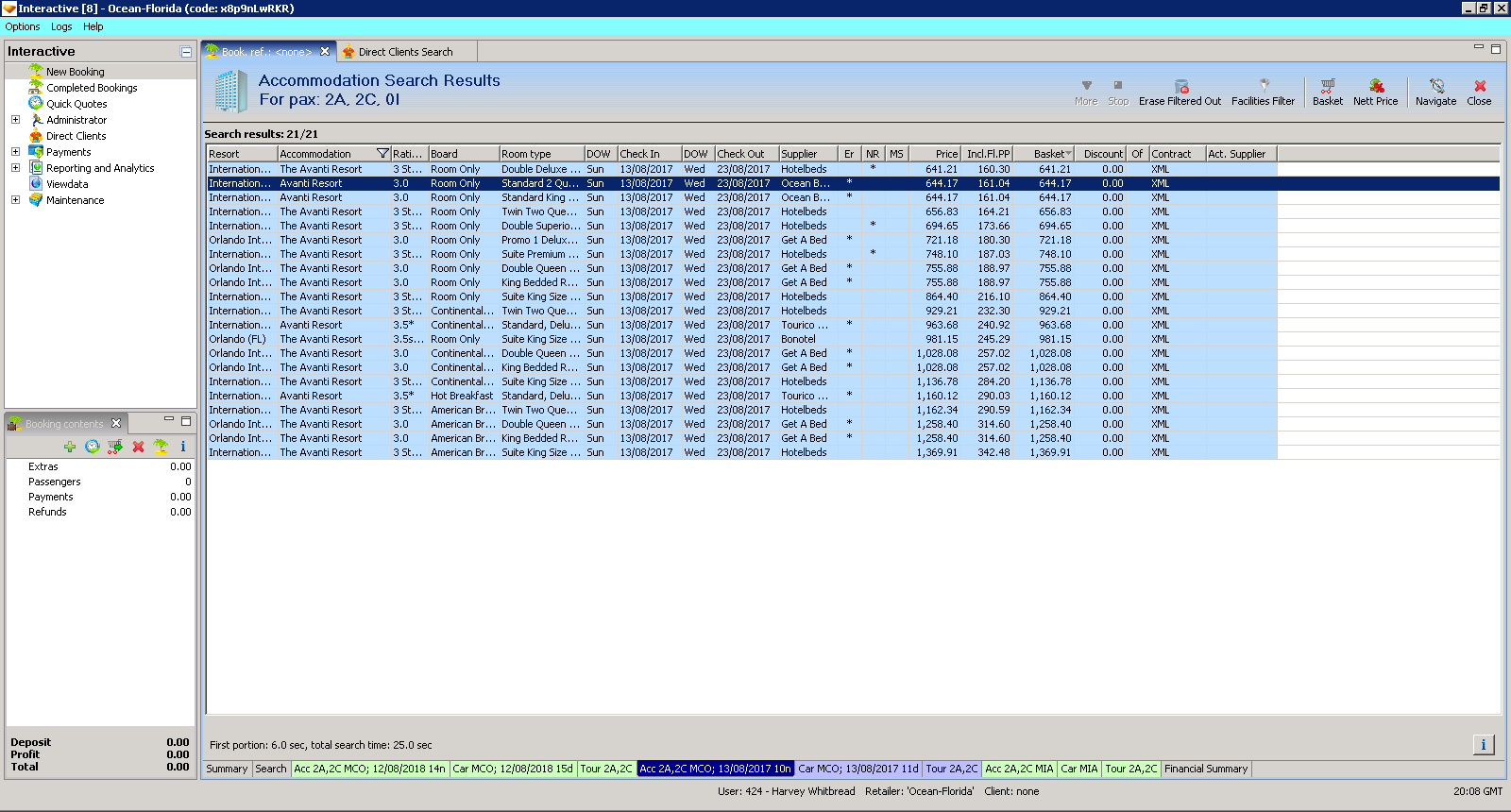The width and height of the screenshot is (1511, 812).
Task: Open the Logs menu
Action: 61,26
